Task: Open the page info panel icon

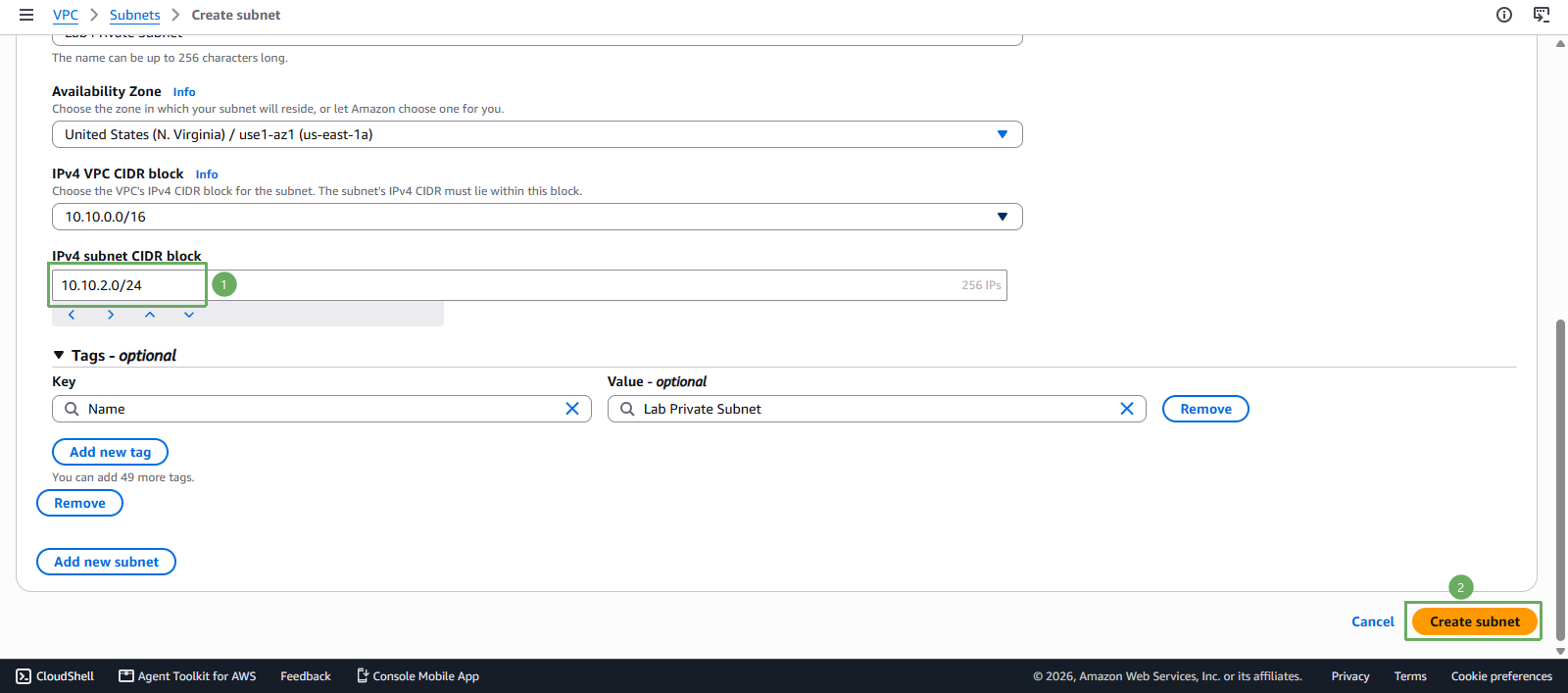Action: pyautogui.click(x=1504, y=15)
